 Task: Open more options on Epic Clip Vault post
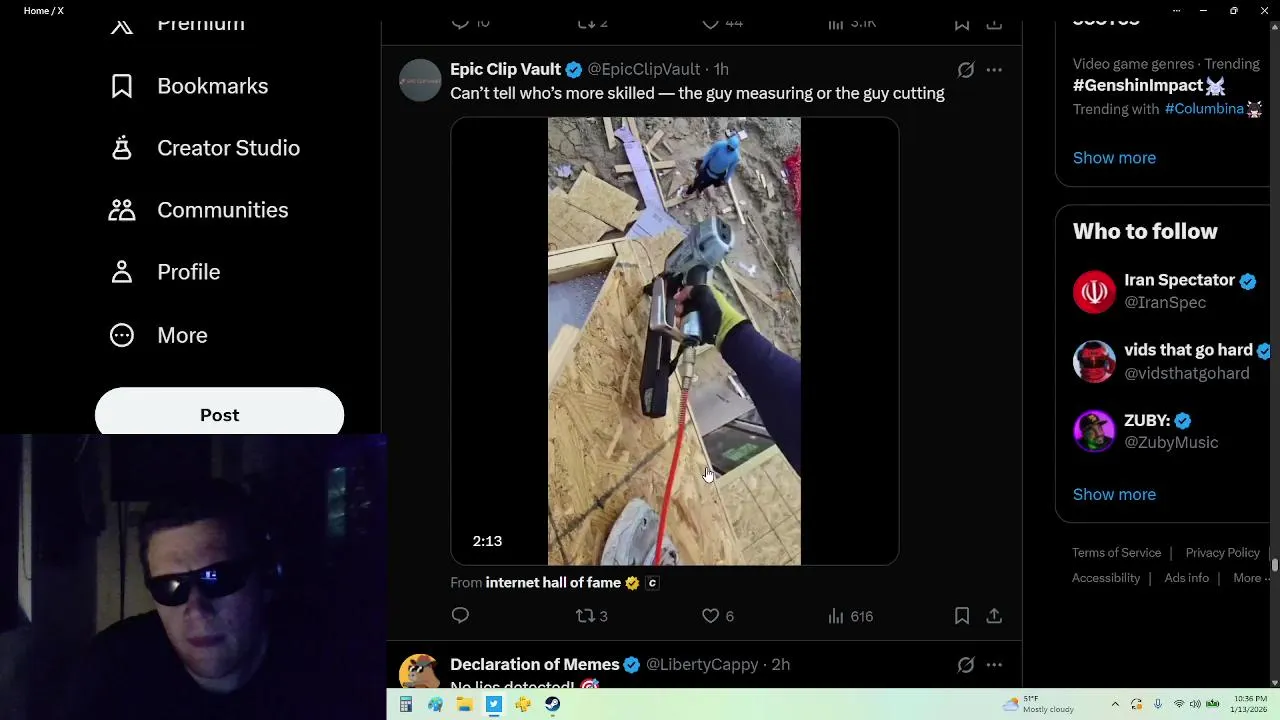click(994, 70)
